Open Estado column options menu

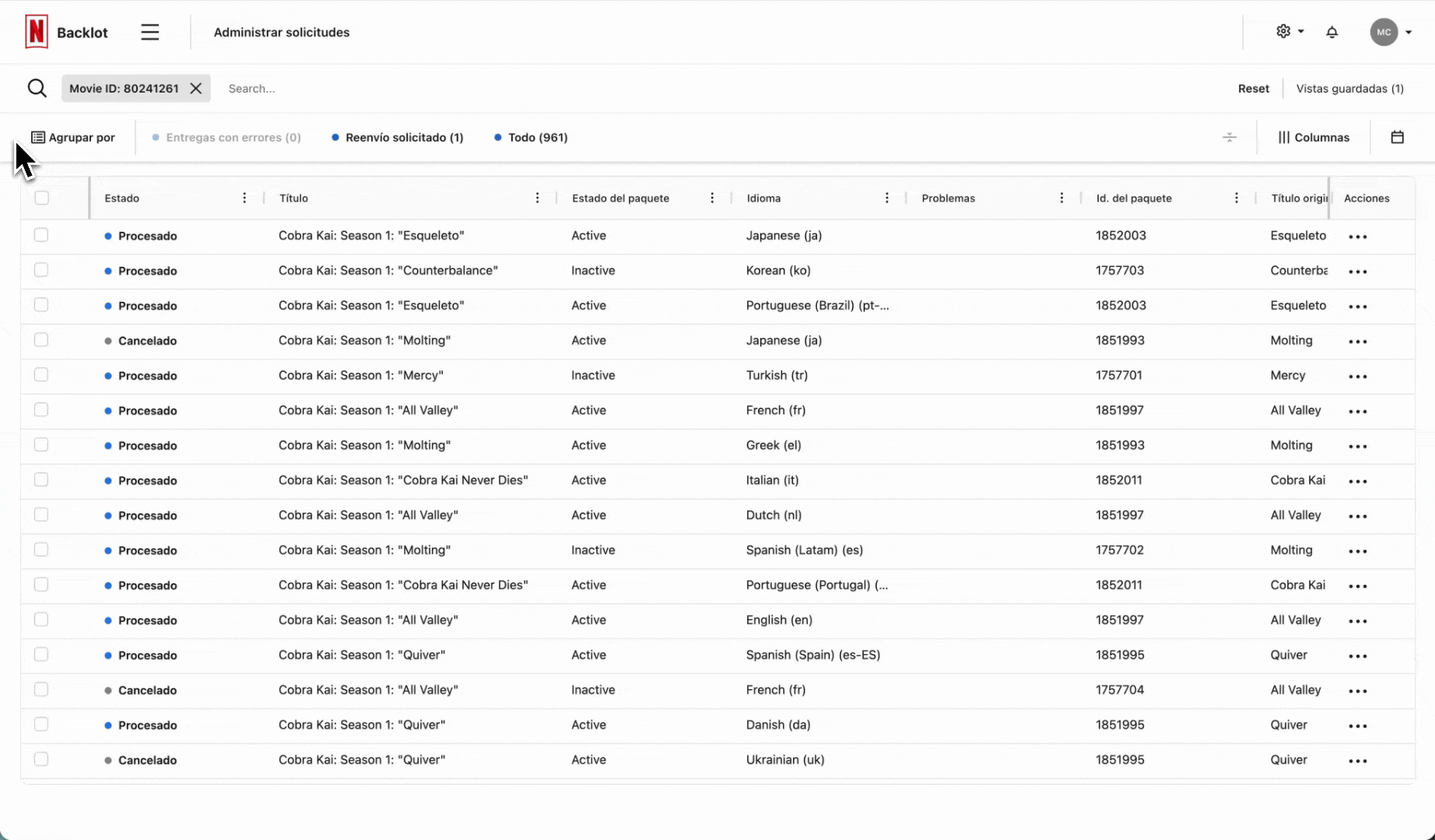pyautogui.click(x=244, y=198)
